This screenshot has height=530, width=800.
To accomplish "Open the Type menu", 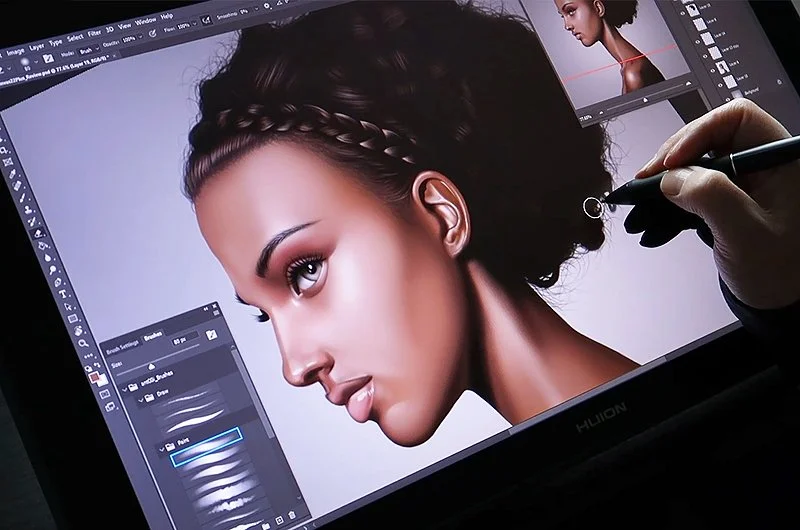I will (56, 43).
